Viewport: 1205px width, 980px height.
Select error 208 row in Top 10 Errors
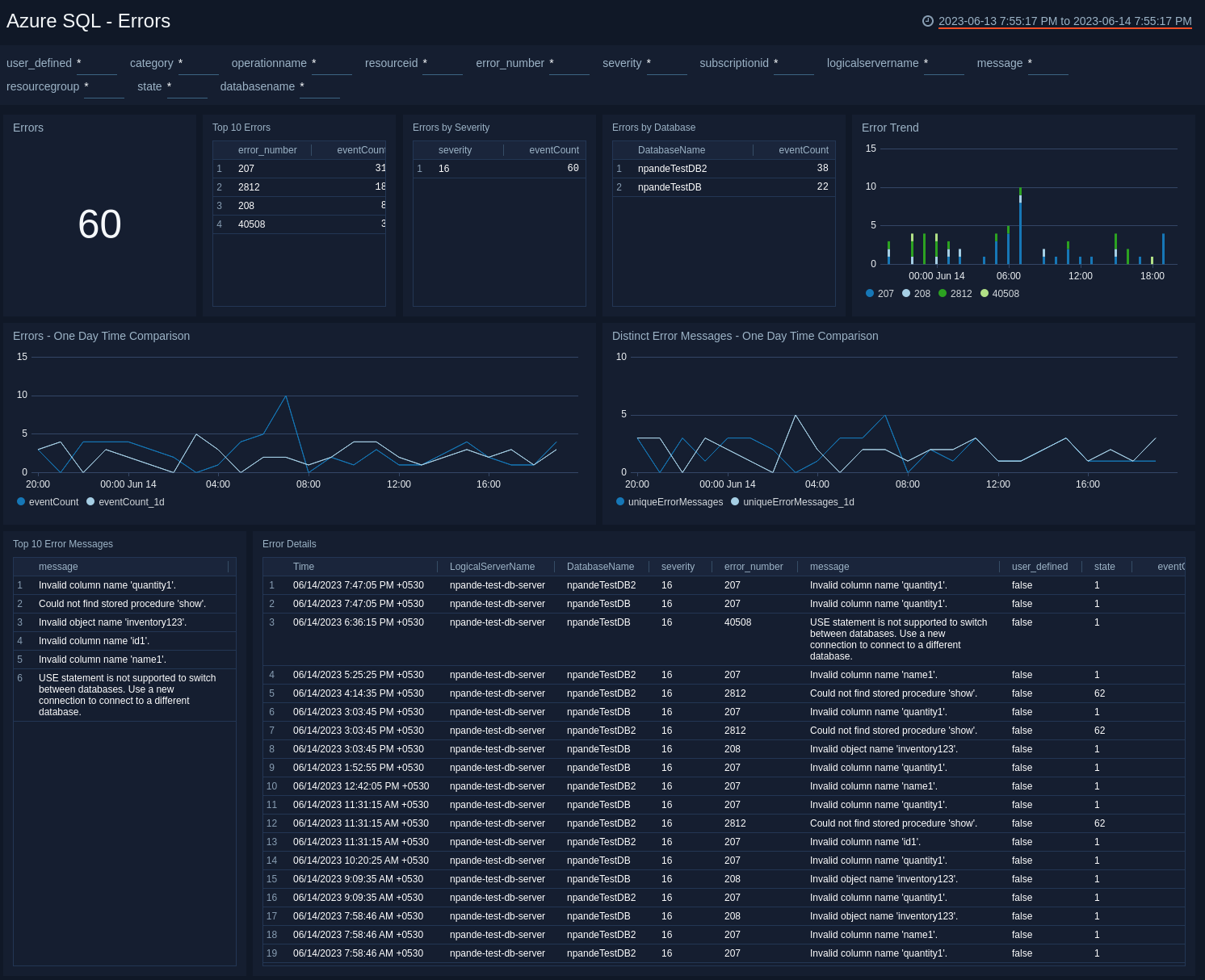pos(299,206)
